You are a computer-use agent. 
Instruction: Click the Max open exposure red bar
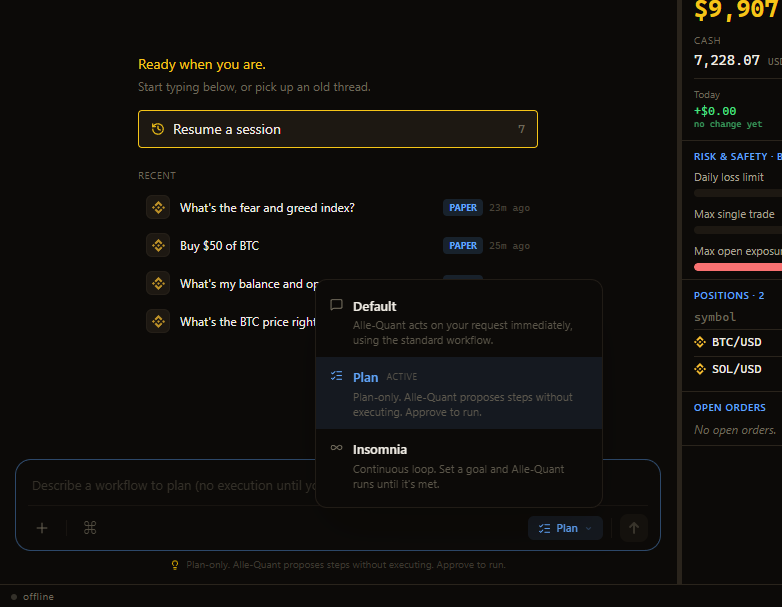coord(738,267)
